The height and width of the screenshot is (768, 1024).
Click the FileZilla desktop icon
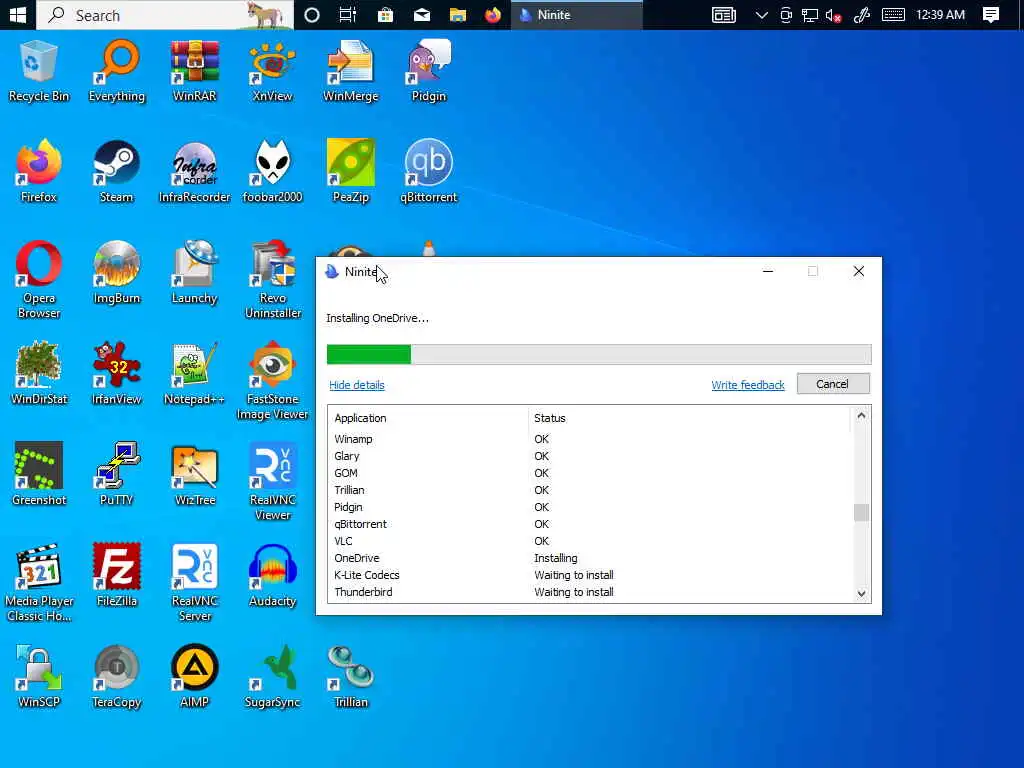point(116,575)
